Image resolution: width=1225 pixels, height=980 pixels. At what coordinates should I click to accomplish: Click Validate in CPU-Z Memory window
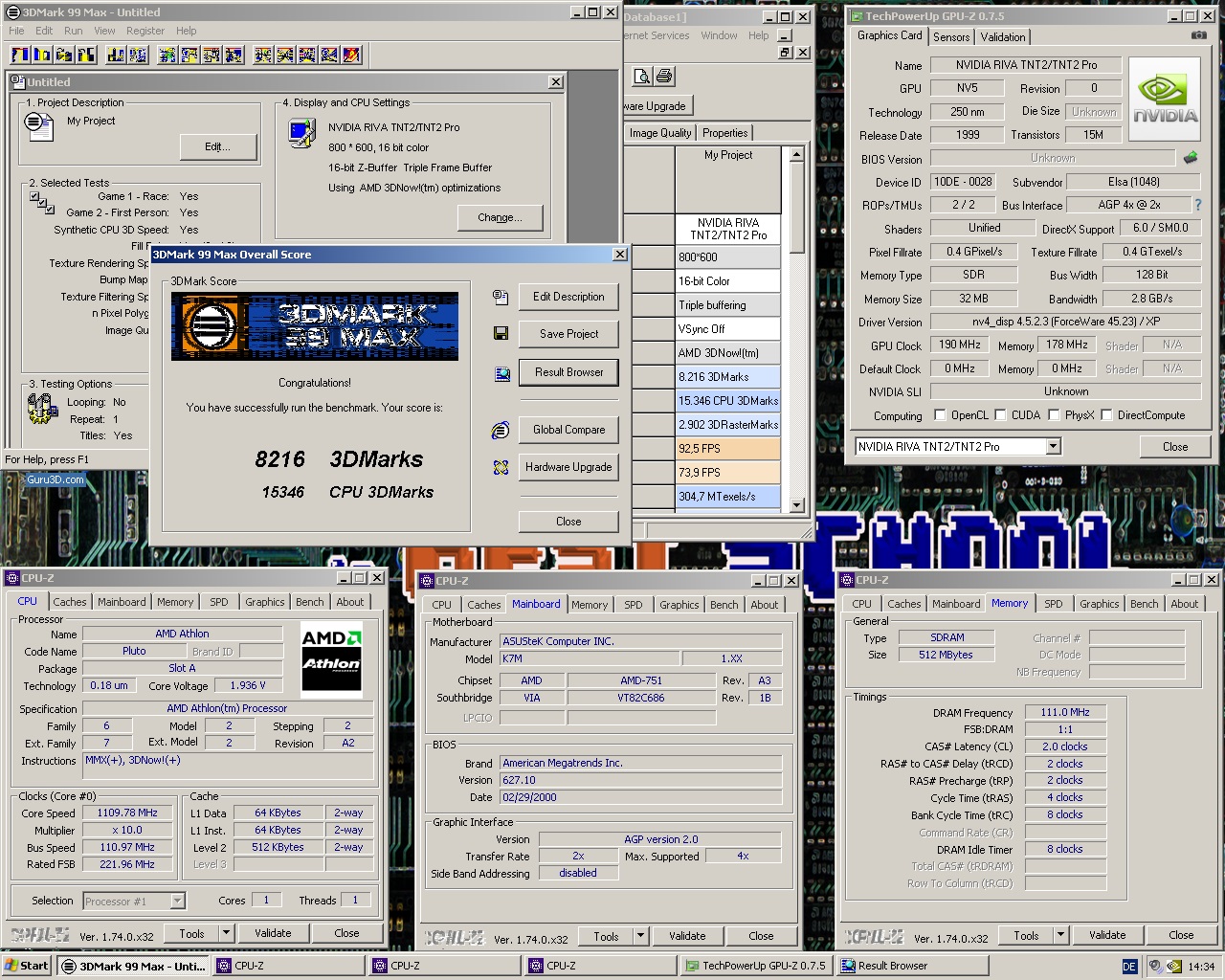tap(1106, 935)
